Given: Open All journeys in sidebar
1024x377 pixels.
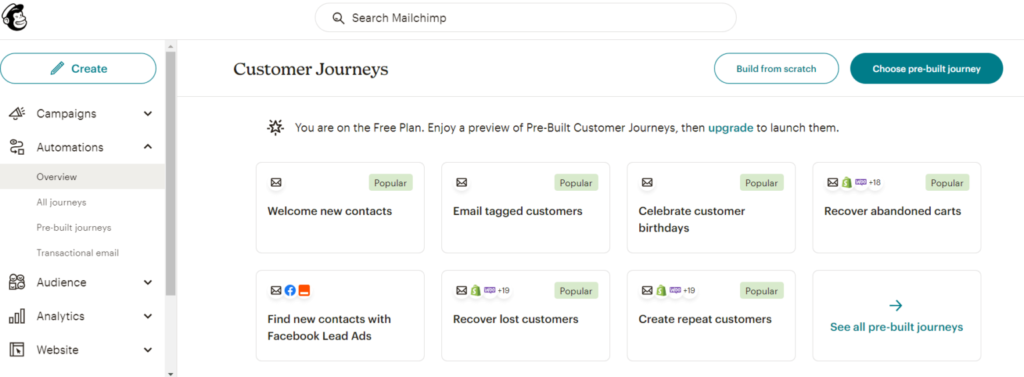Looking at the screenshot, I should tap(61, 203).
